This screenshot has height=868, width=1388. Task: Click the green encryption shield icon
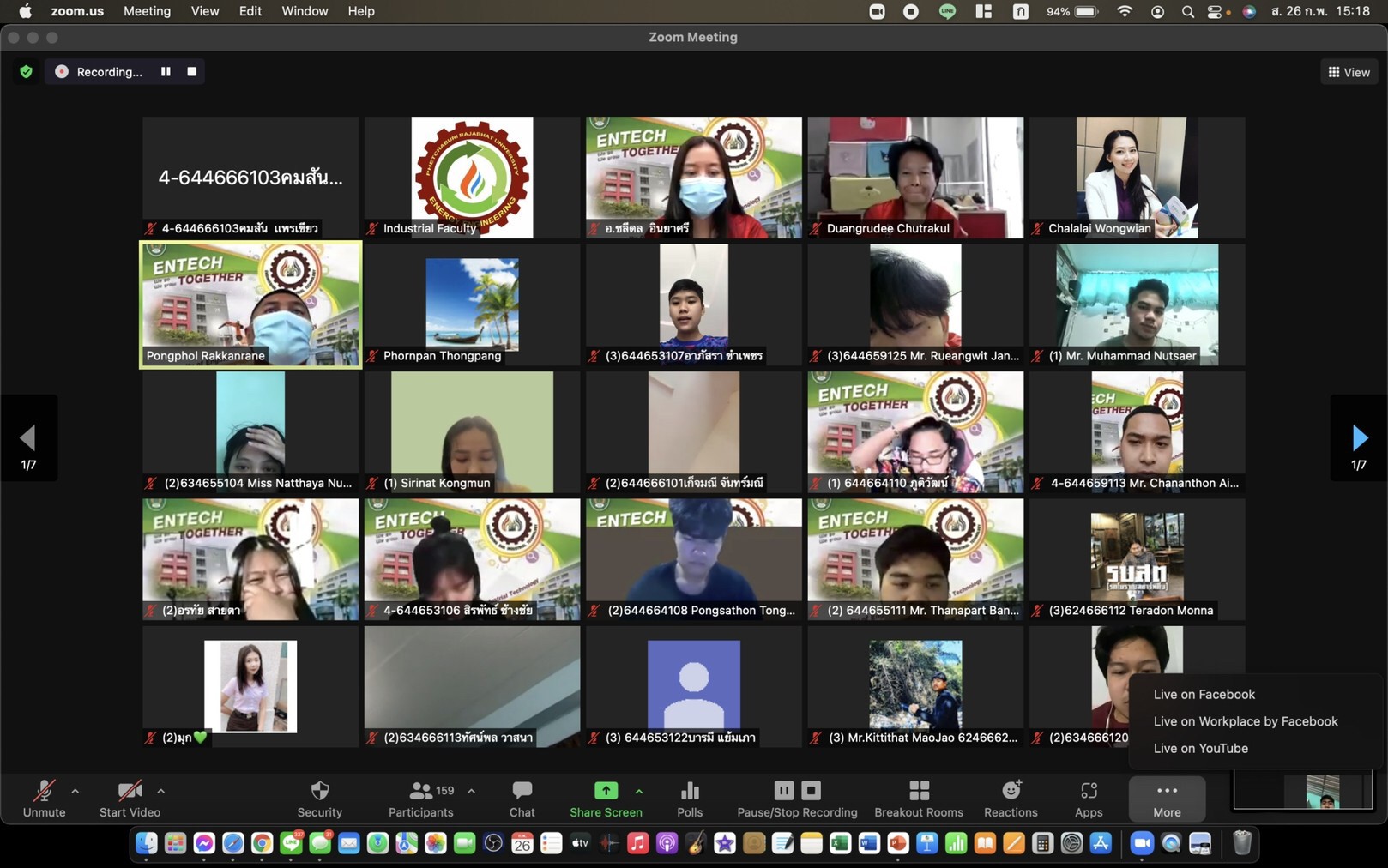click(26, 72)
